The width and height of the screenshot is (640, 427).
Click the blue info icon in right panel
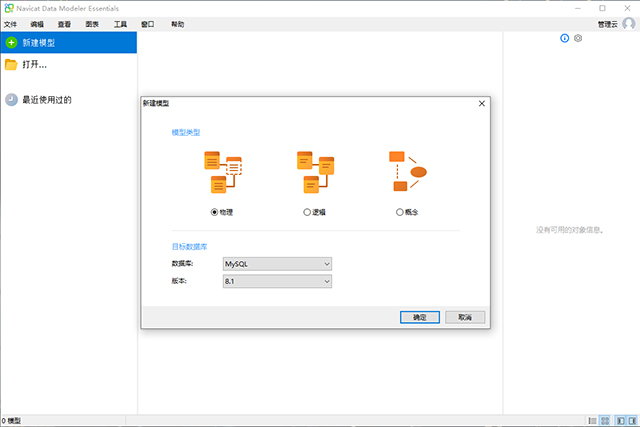click(x=565, y=38)
